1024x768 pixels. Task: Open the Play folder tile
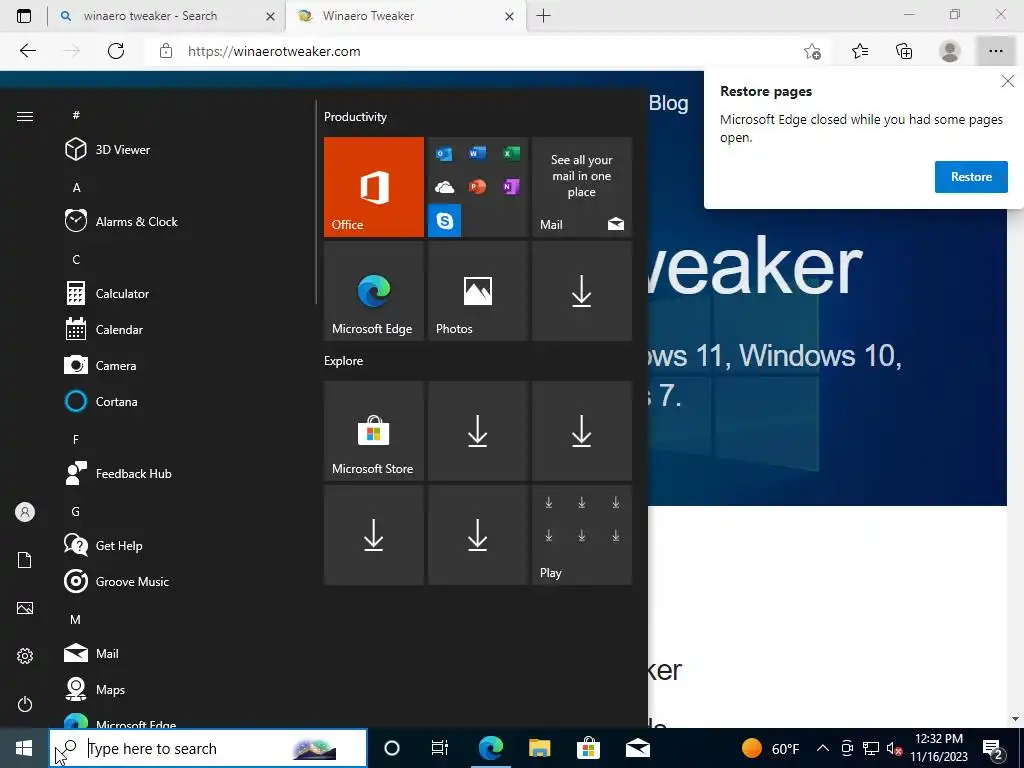click(x=582, y=535)
